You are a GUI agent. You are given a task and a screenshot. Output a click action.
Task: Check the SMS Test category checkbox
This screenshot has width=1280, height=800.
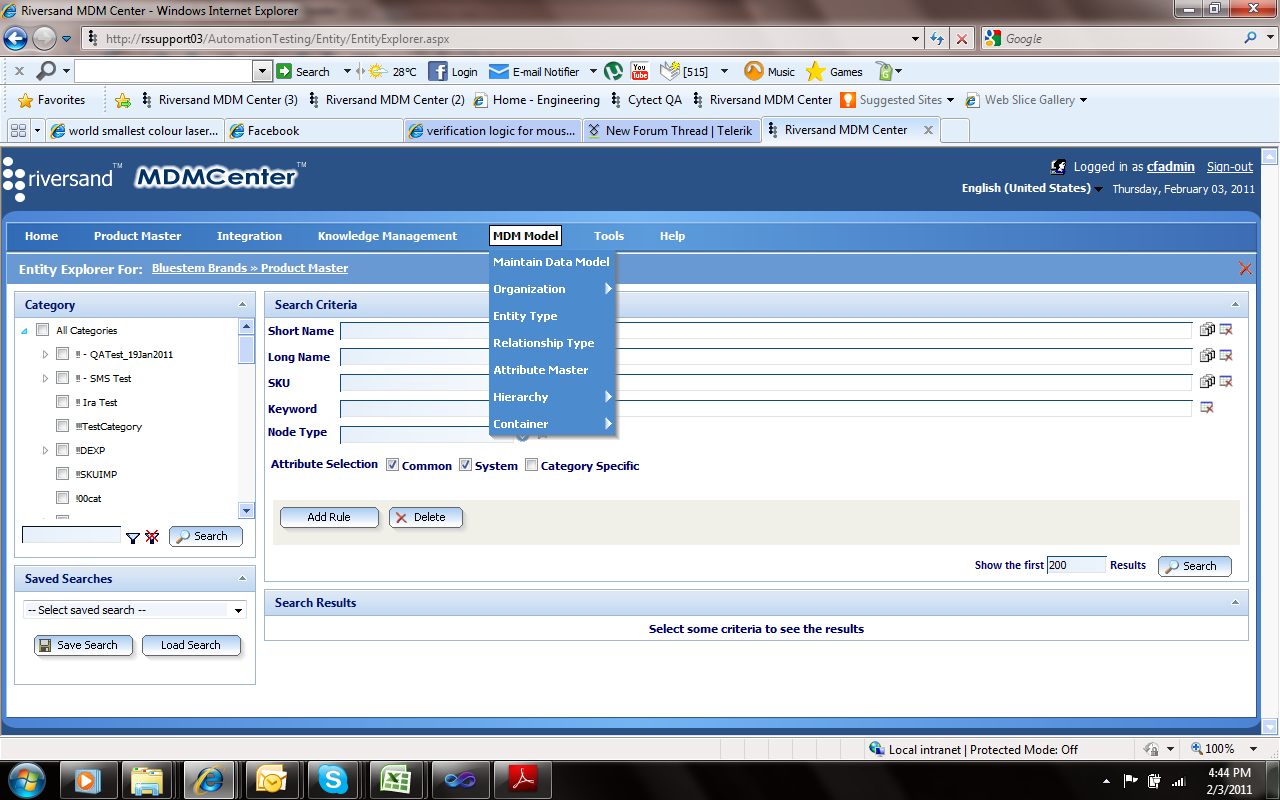click(x=63, y=378)
